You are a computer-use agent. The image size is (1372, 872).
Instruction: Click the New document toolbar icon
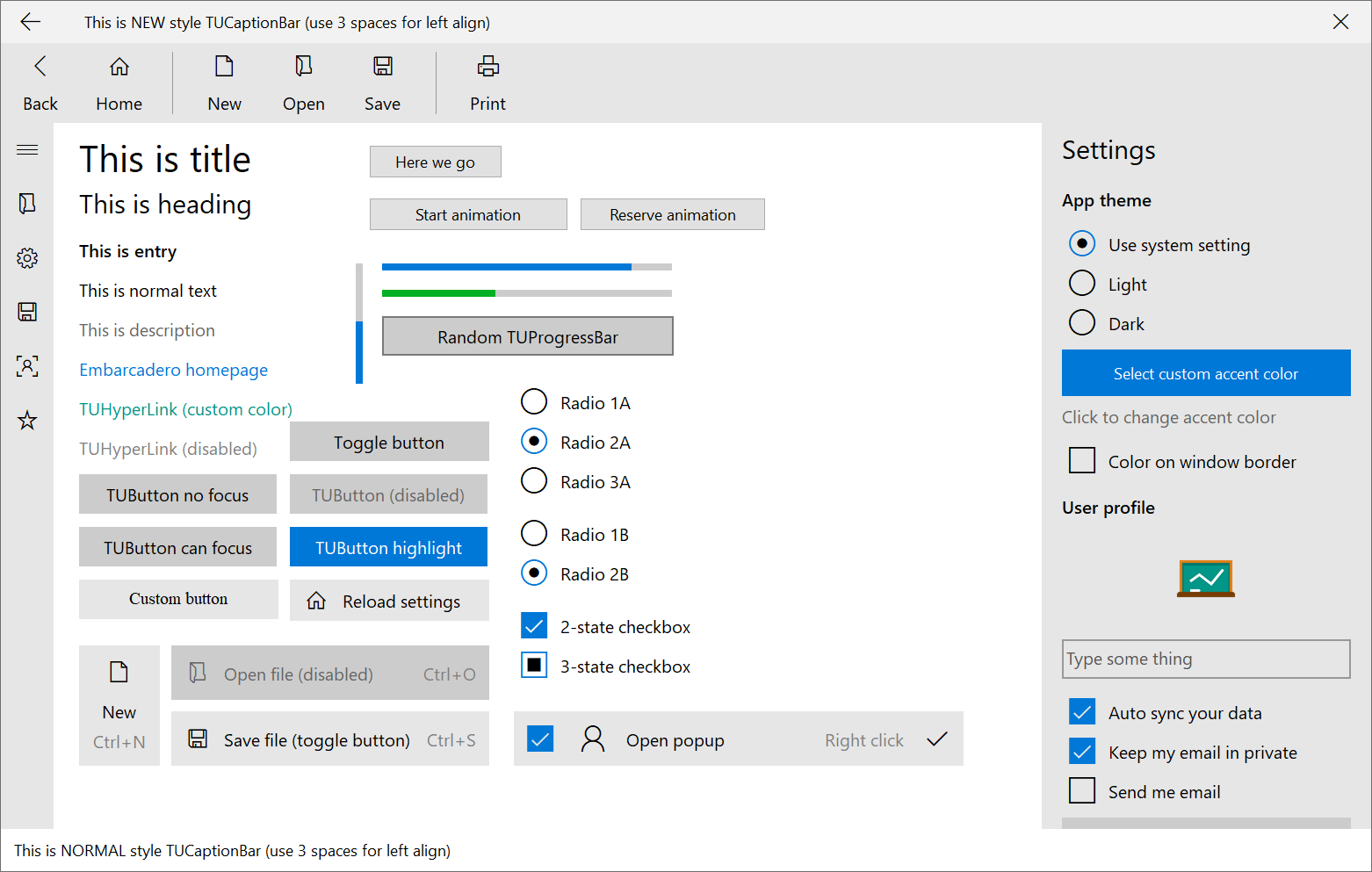pyautogui.click(x=225, y=66)
